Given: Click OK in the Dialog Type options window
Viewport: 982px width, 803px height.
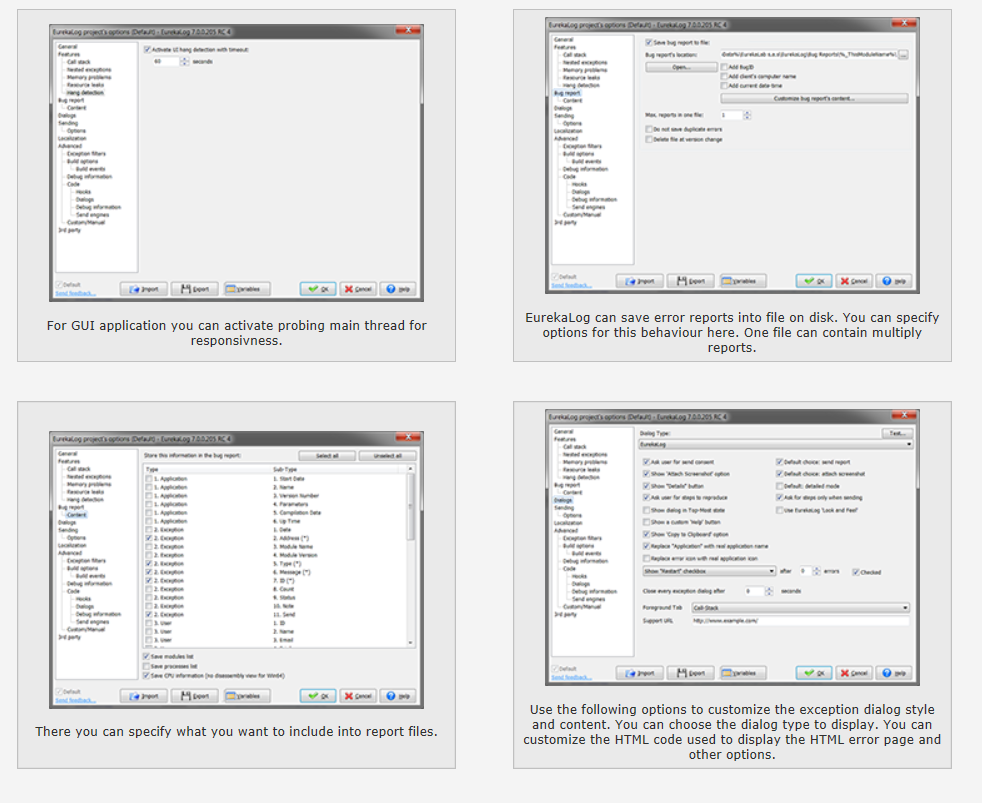Looking at the screenshot, I should 814,673.
